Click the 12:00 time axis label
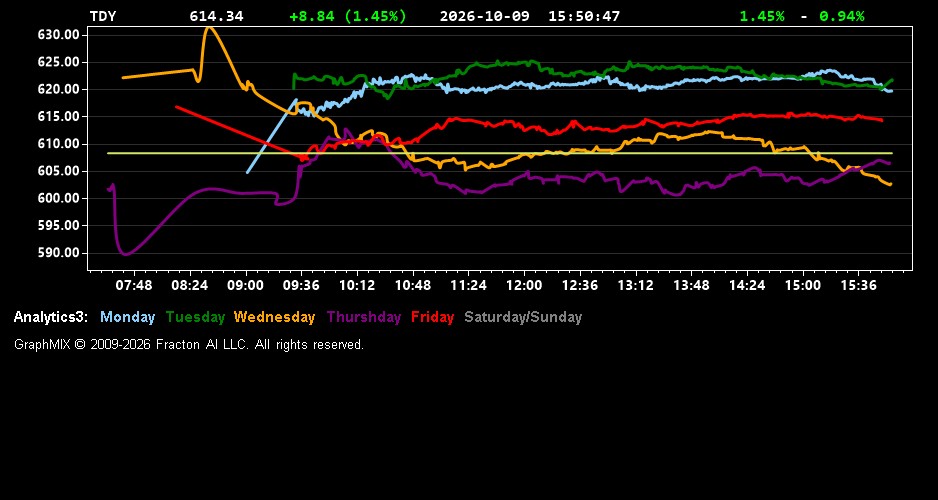 (x=524, y=285)
